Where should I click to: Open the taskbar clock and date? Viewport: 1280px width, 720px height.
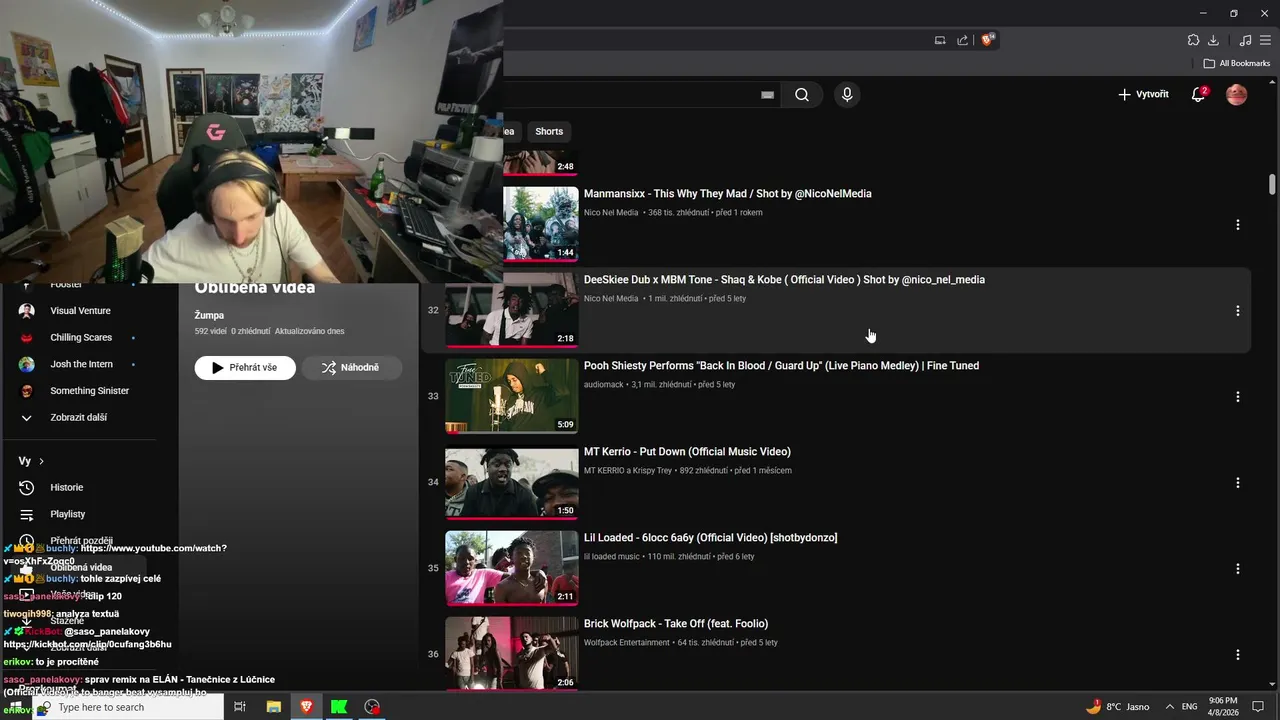pos(1223,707)
